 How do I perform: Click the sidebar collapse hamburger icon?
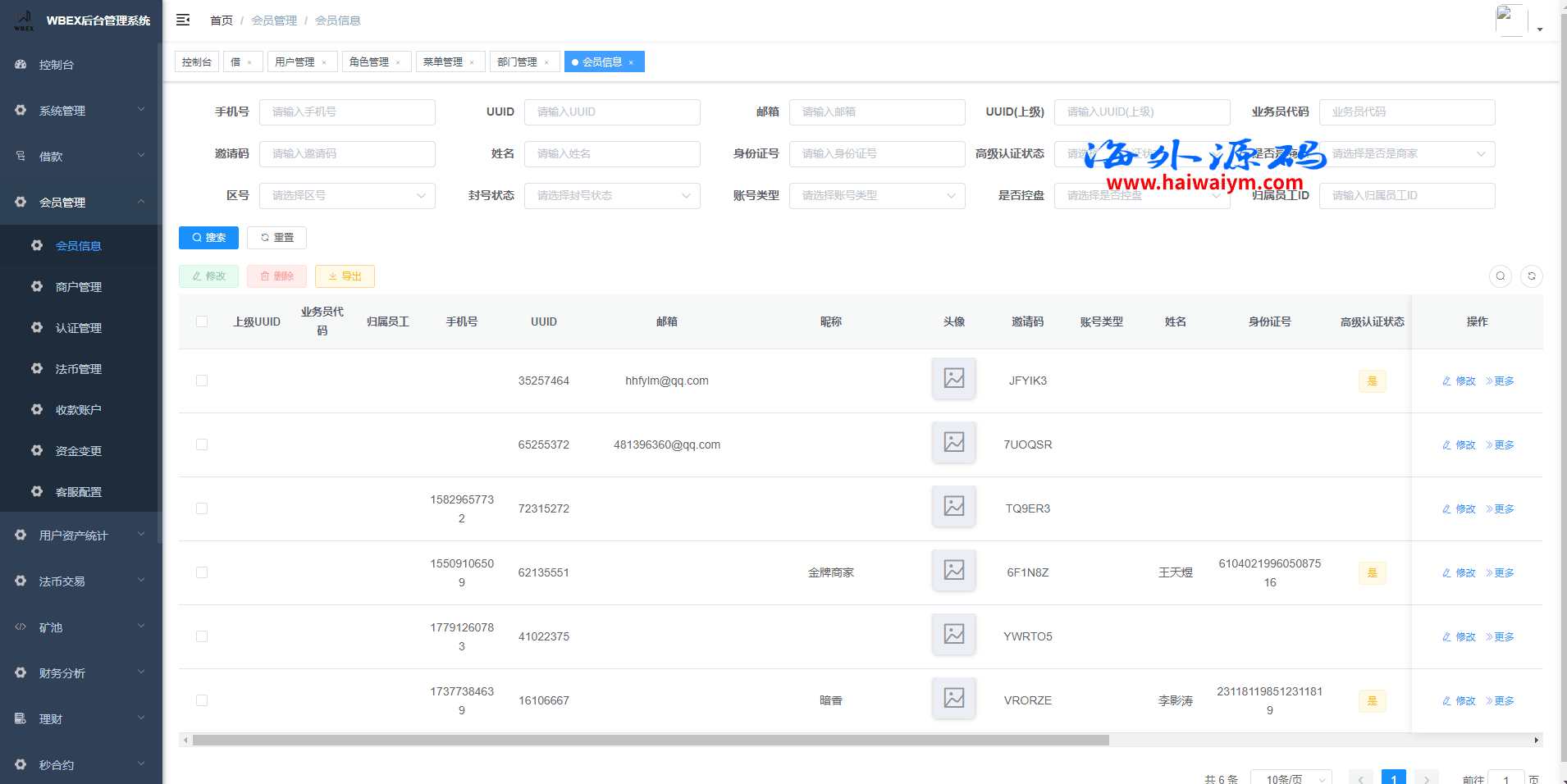[x=183, y=20]
